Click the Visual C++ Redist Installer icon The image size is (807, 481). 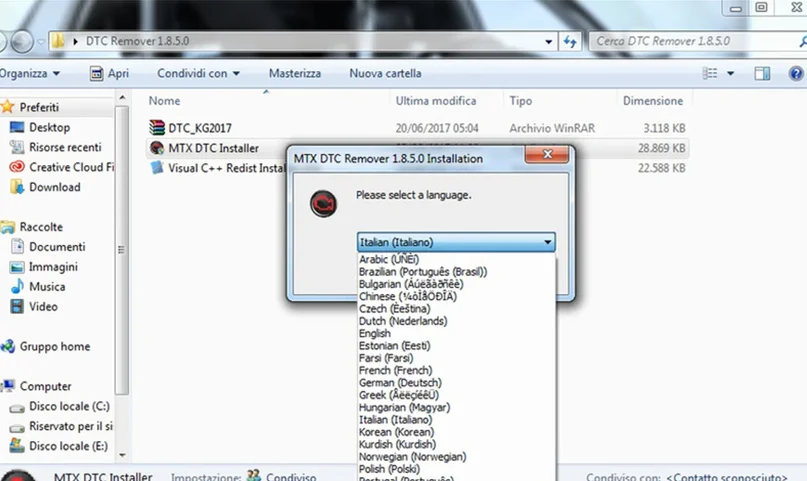tap(157, 168)
